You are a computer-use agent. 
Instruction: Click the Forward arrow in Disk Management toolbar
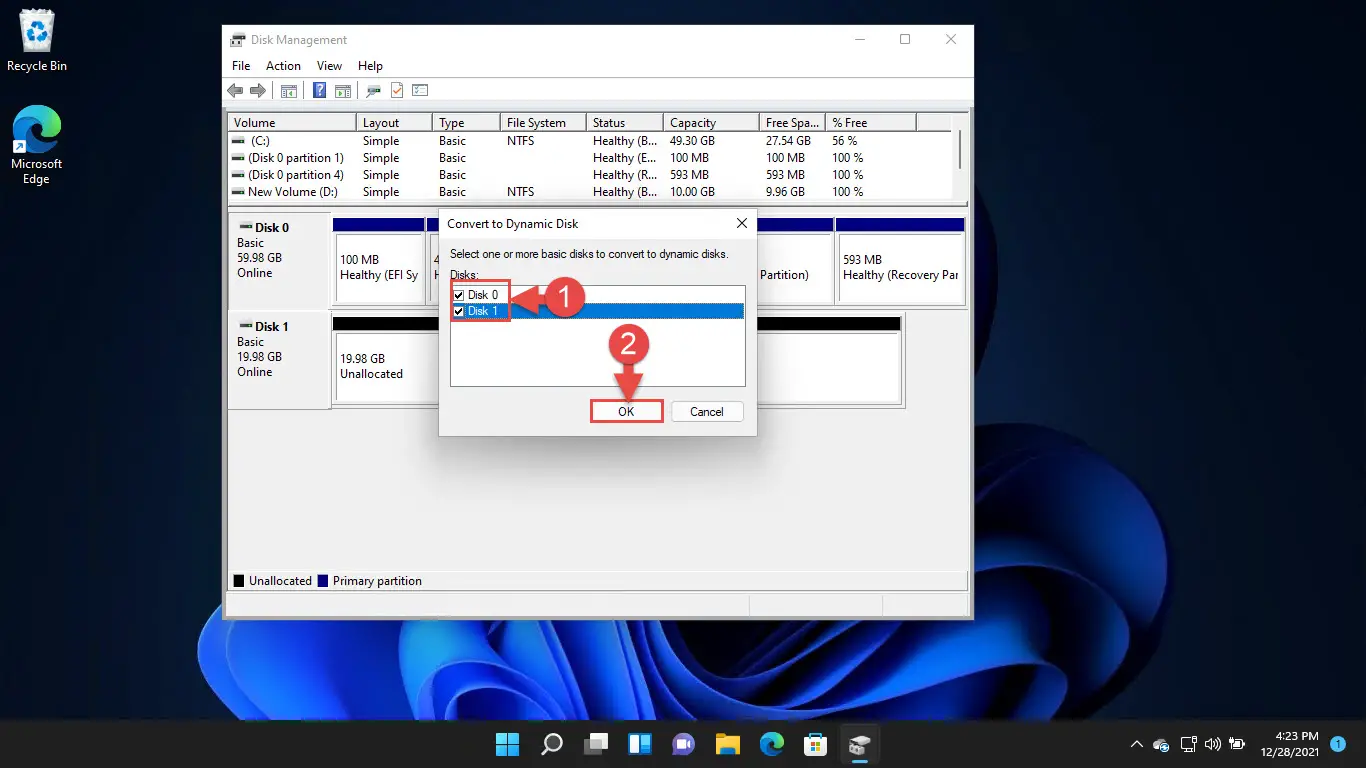(x=258, y=91)
